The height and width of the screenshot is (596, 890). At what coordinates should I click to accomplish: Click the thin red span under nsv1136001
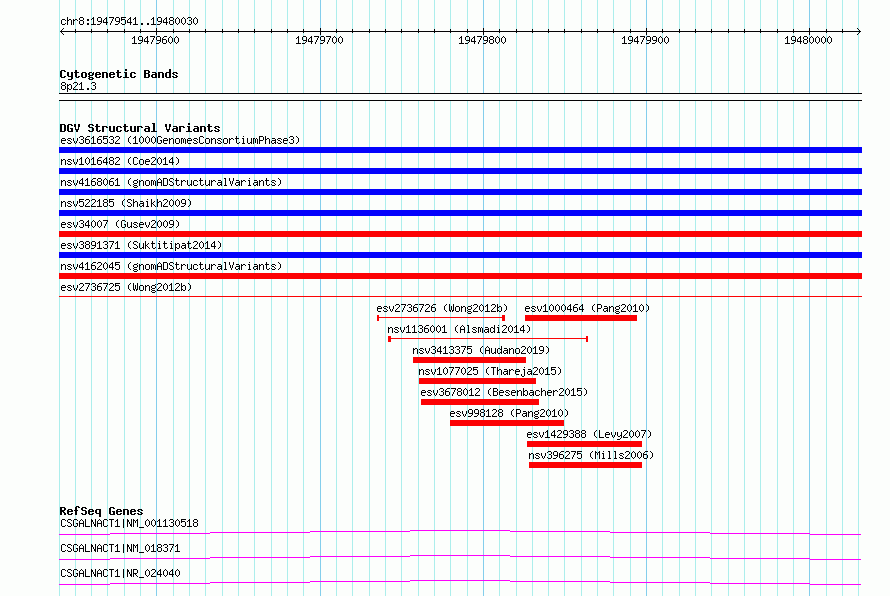point(488,339)
